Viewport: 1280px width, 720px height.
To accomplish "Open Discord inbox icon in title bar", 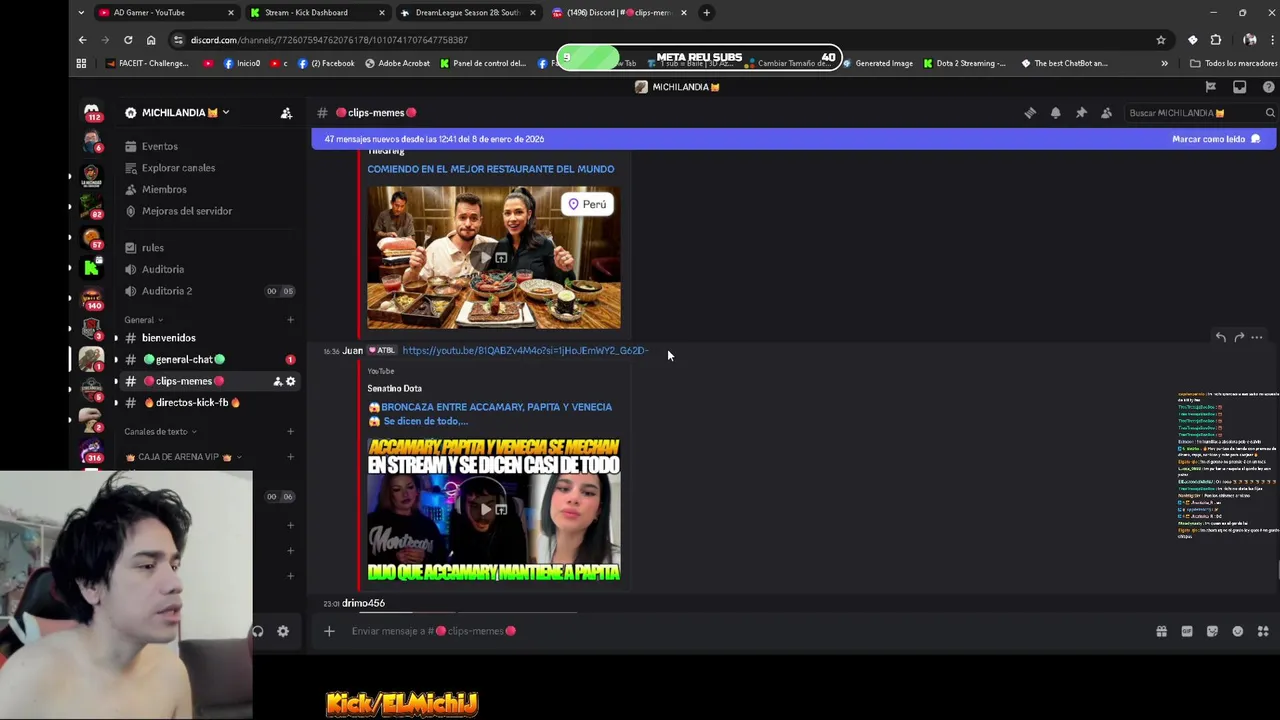I will click(x=1240, y=87).
